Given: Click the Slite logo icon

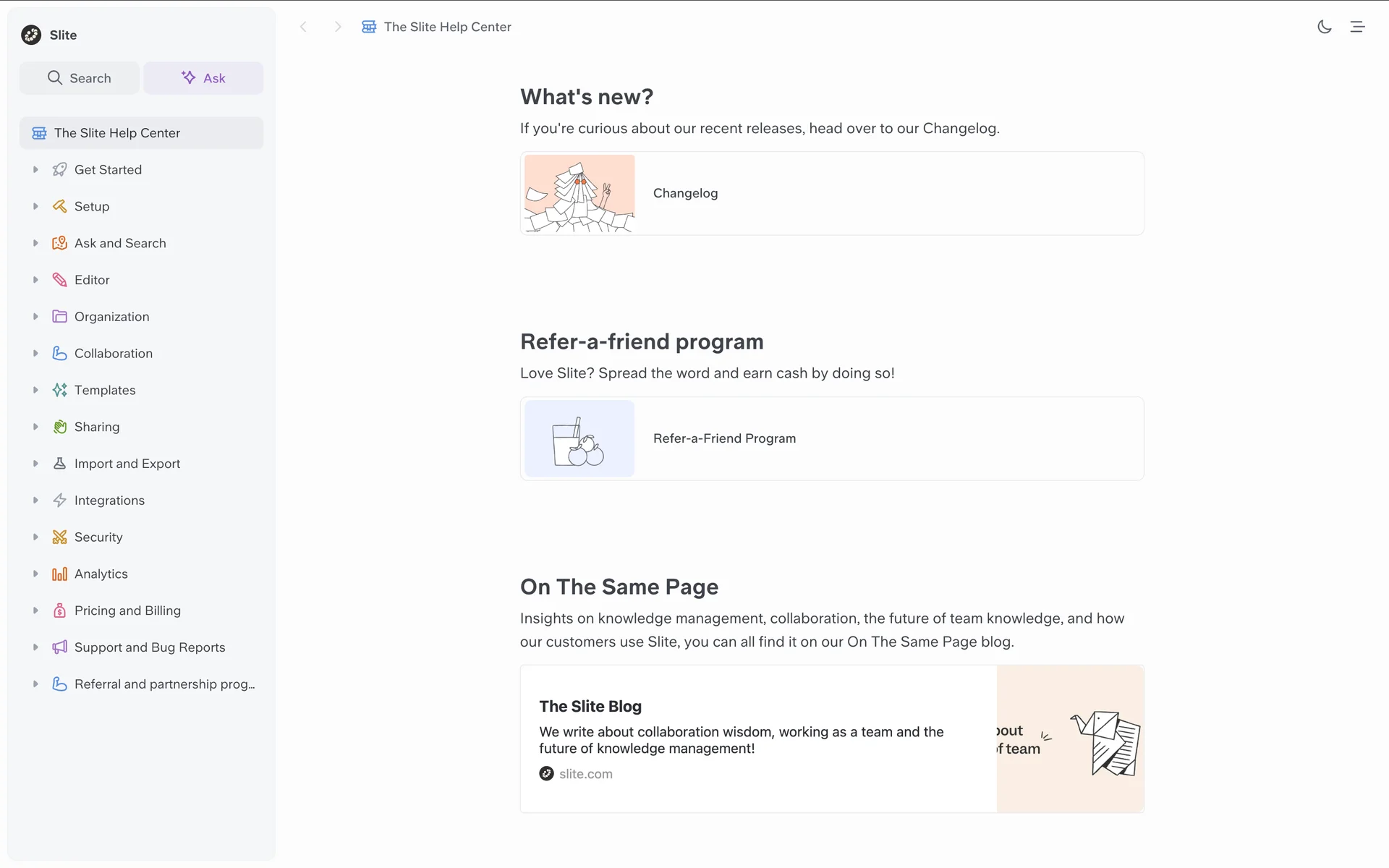Looking at the screenshot, I should 31,35.
